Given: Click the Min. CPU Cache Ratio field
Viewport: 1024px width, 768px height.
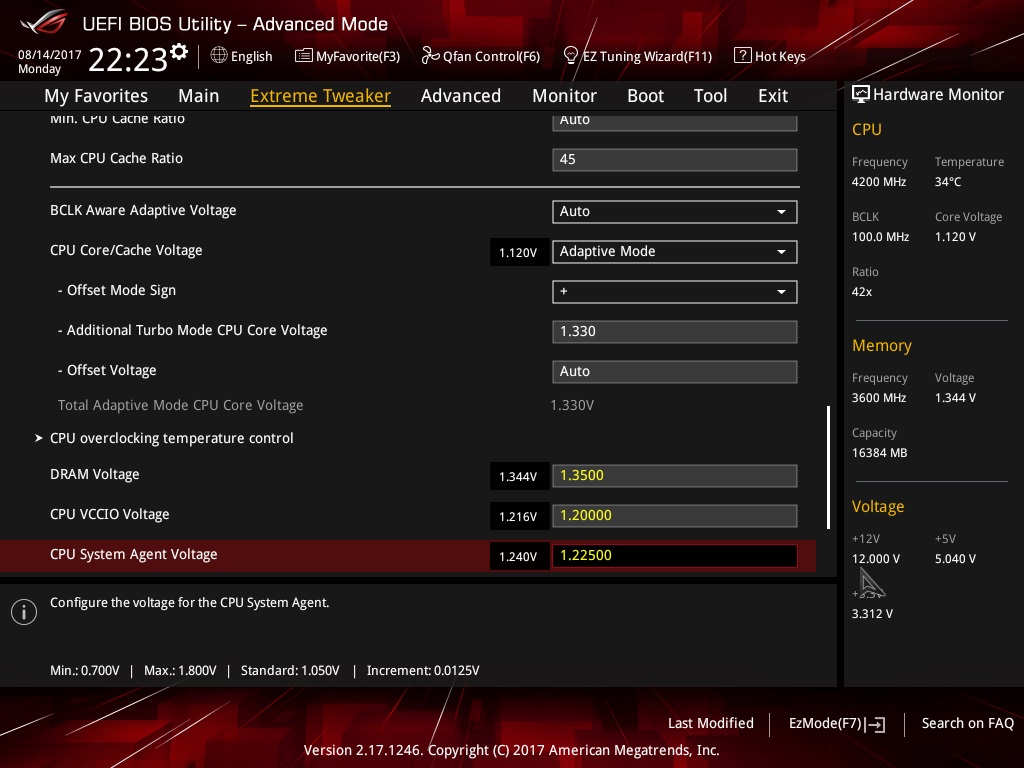Looking at the screenshot, I should tap(675, 121).
